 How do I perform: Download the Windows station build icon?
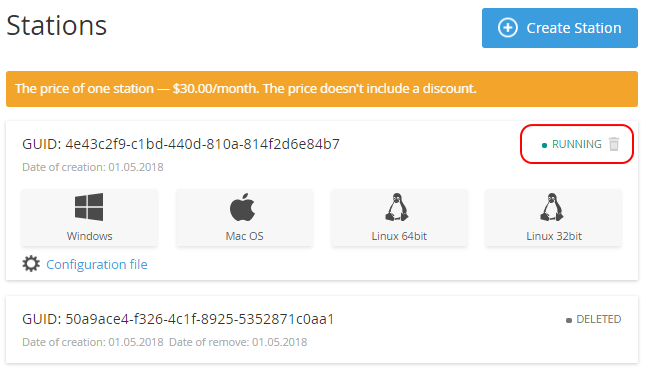tap(89, 206)
